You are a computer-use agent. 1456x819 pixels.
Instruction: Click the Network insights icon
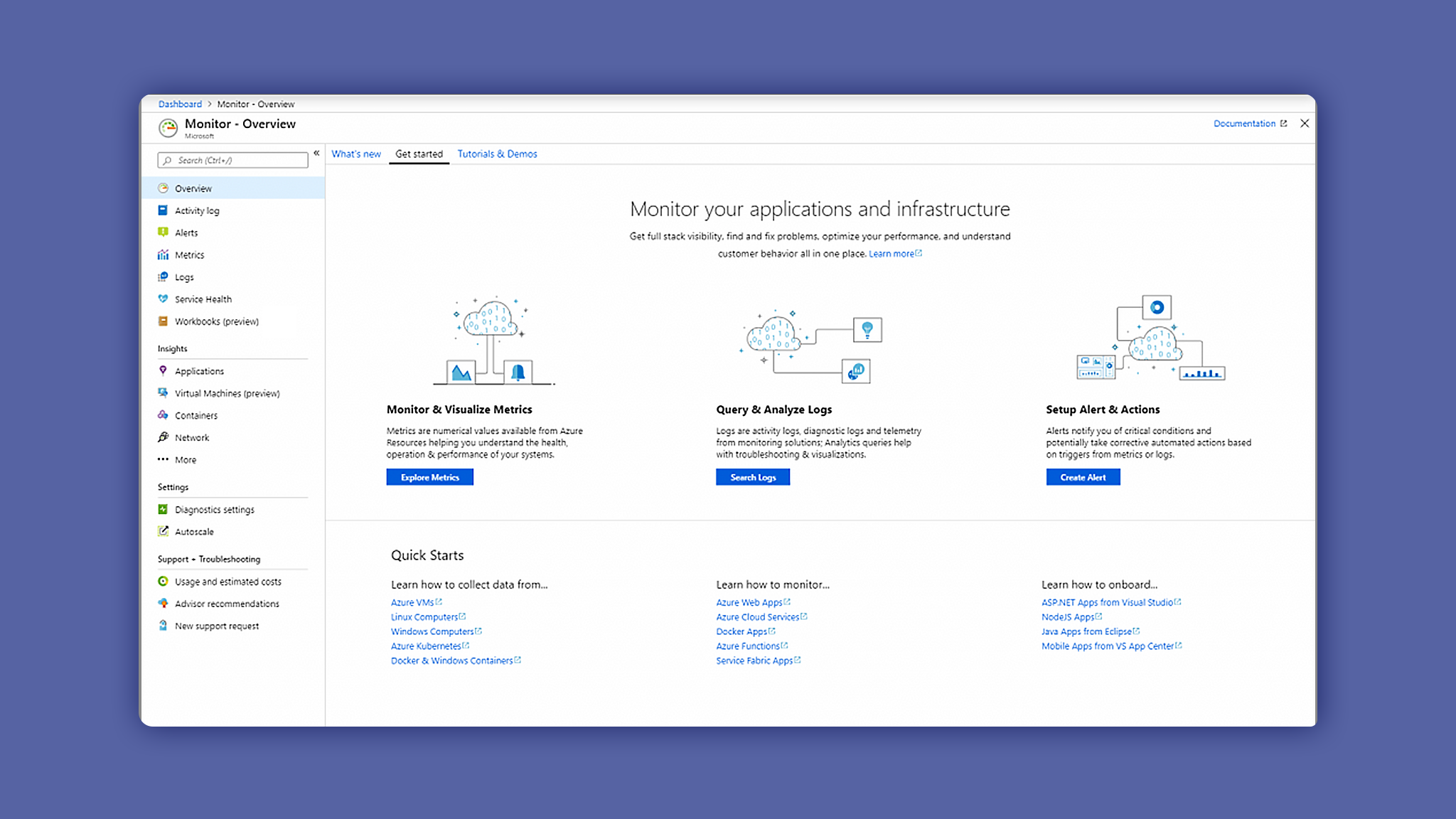tap(163, 437)
